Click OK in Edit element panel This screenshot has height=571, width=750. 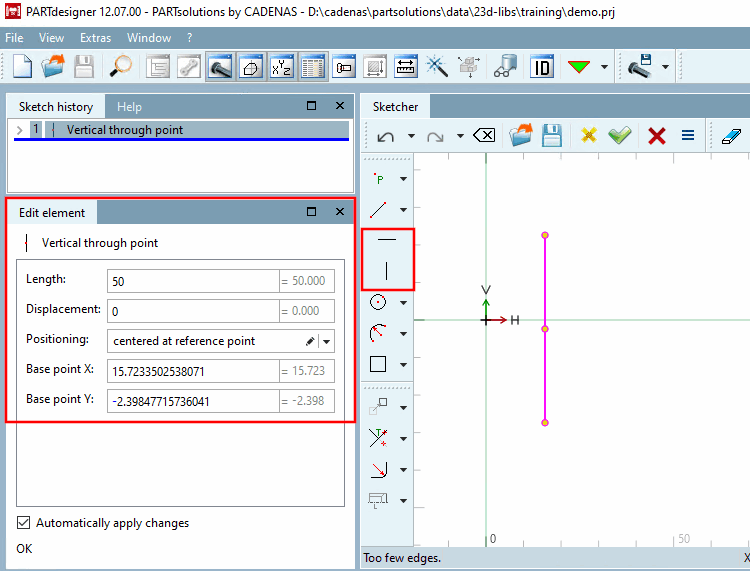click(x=24, y=549)
